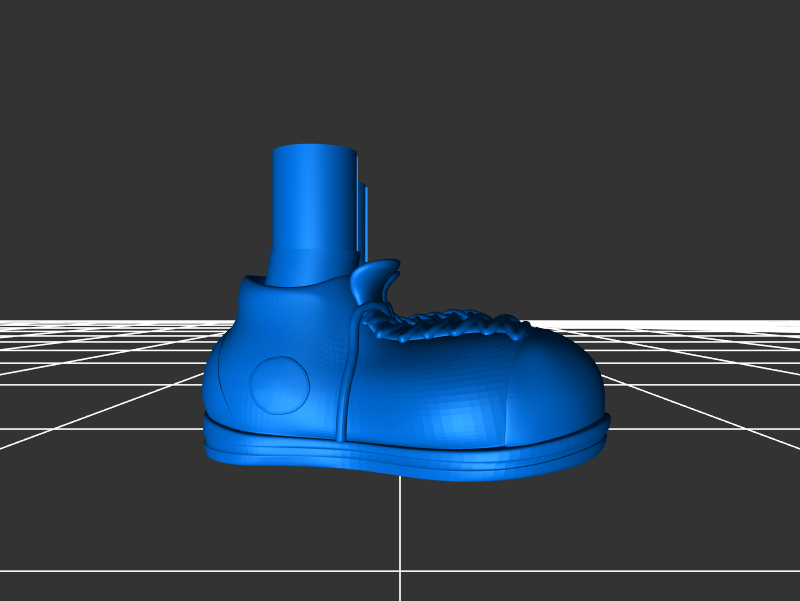Click the grid floor right of the shoe
This screenshot has height=601, width=800.
tap(700, 400)
